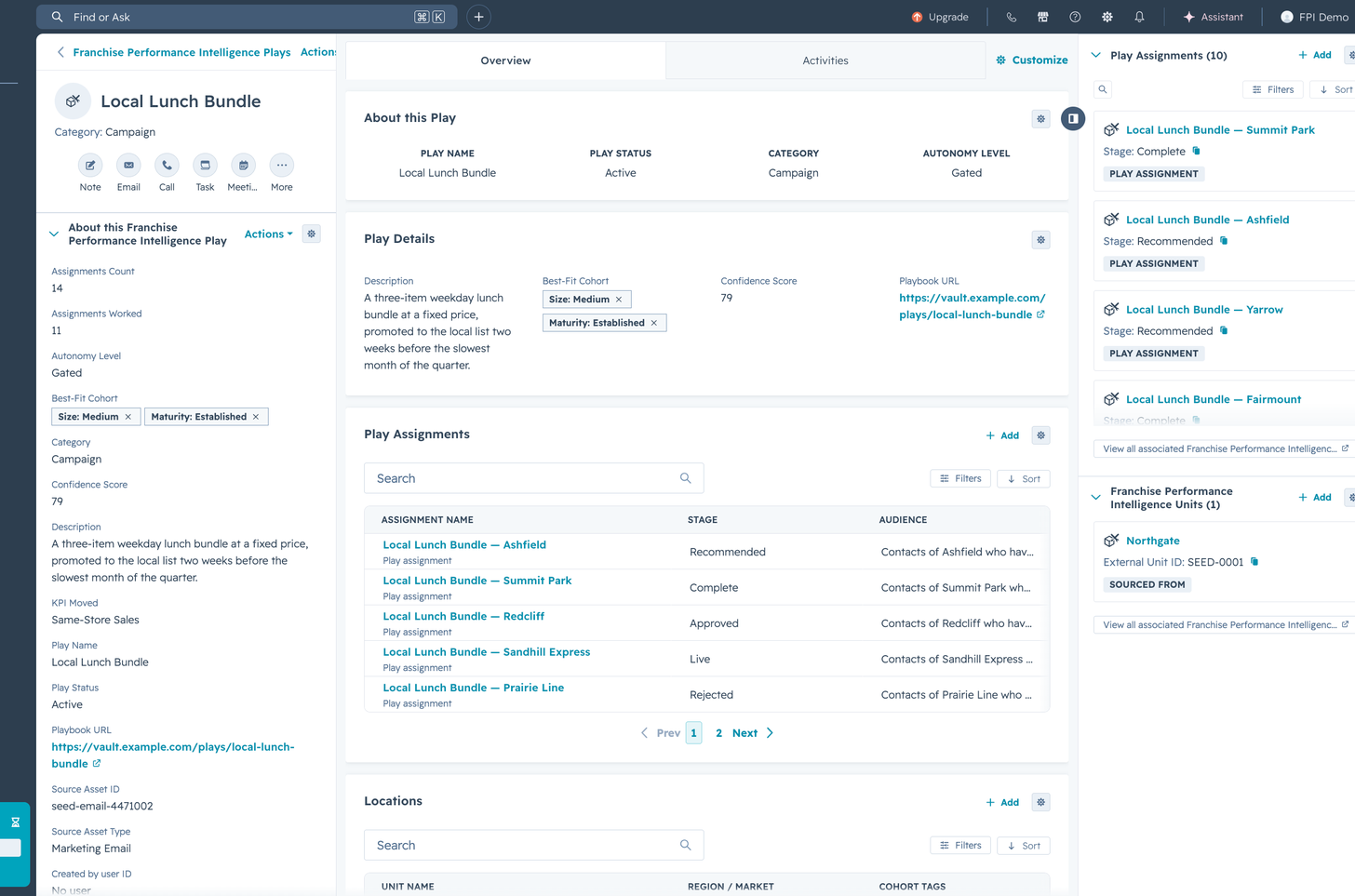The height and width of the screenshot is (896, 1355).
Task: Open marketplace icon in top bar
Action: point(1042,17)
